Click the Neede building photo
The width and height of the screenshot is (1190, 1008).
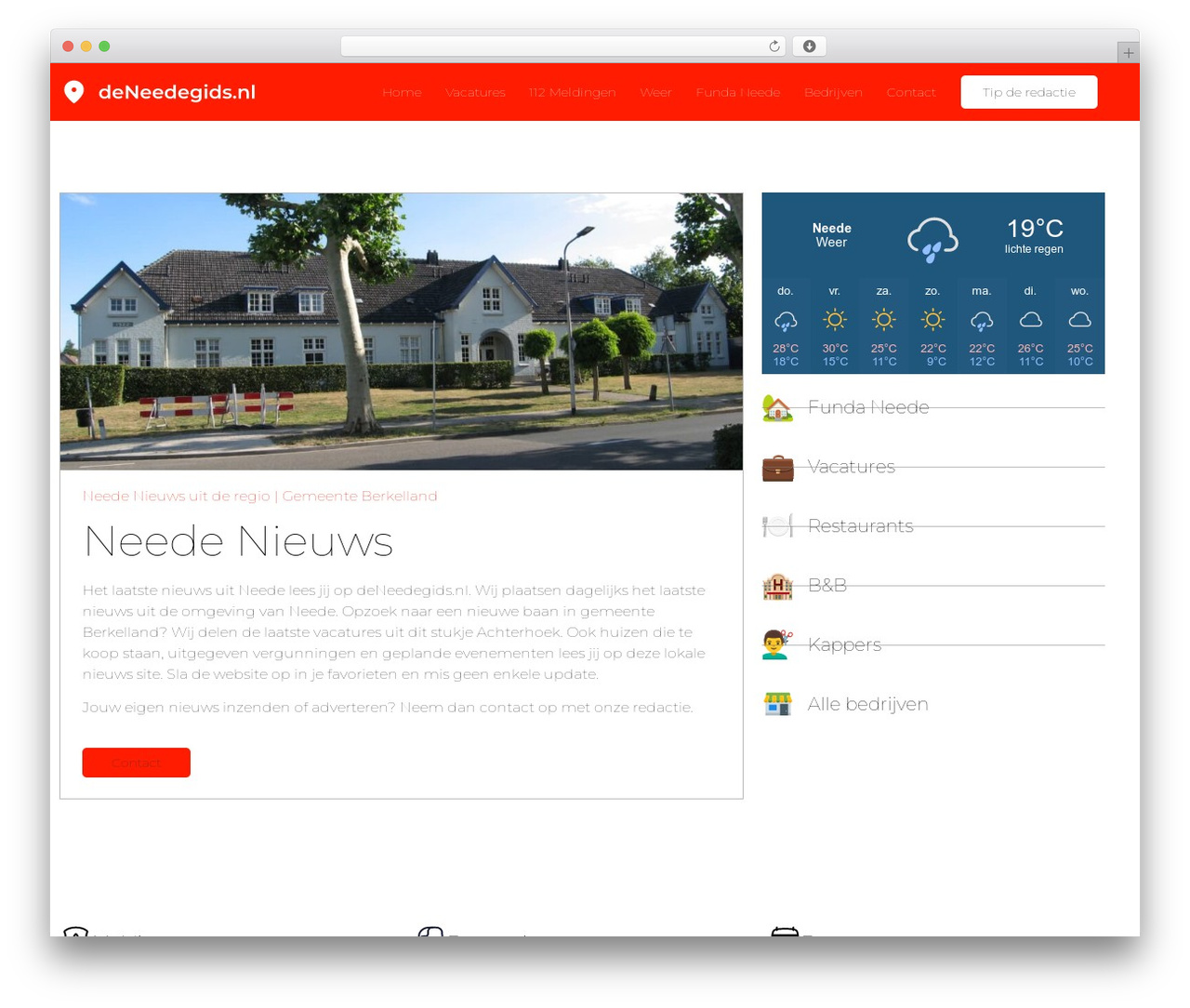pos(402,331)
